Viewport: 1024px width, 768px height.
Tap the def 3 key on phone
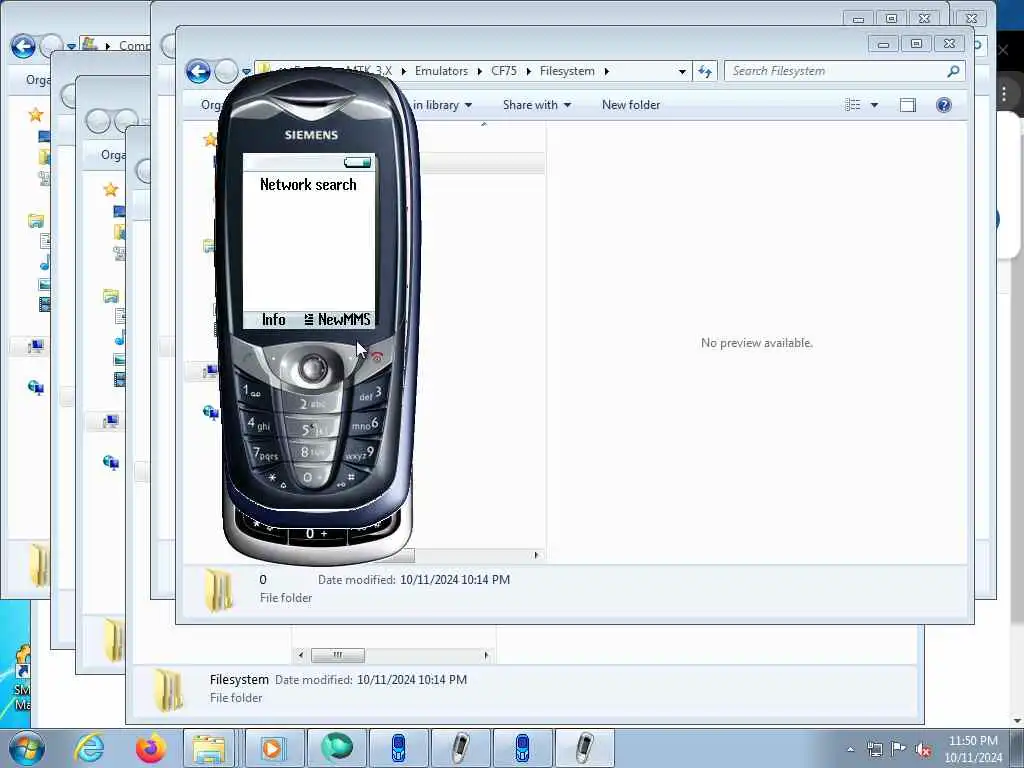click(x=370, y=394)
